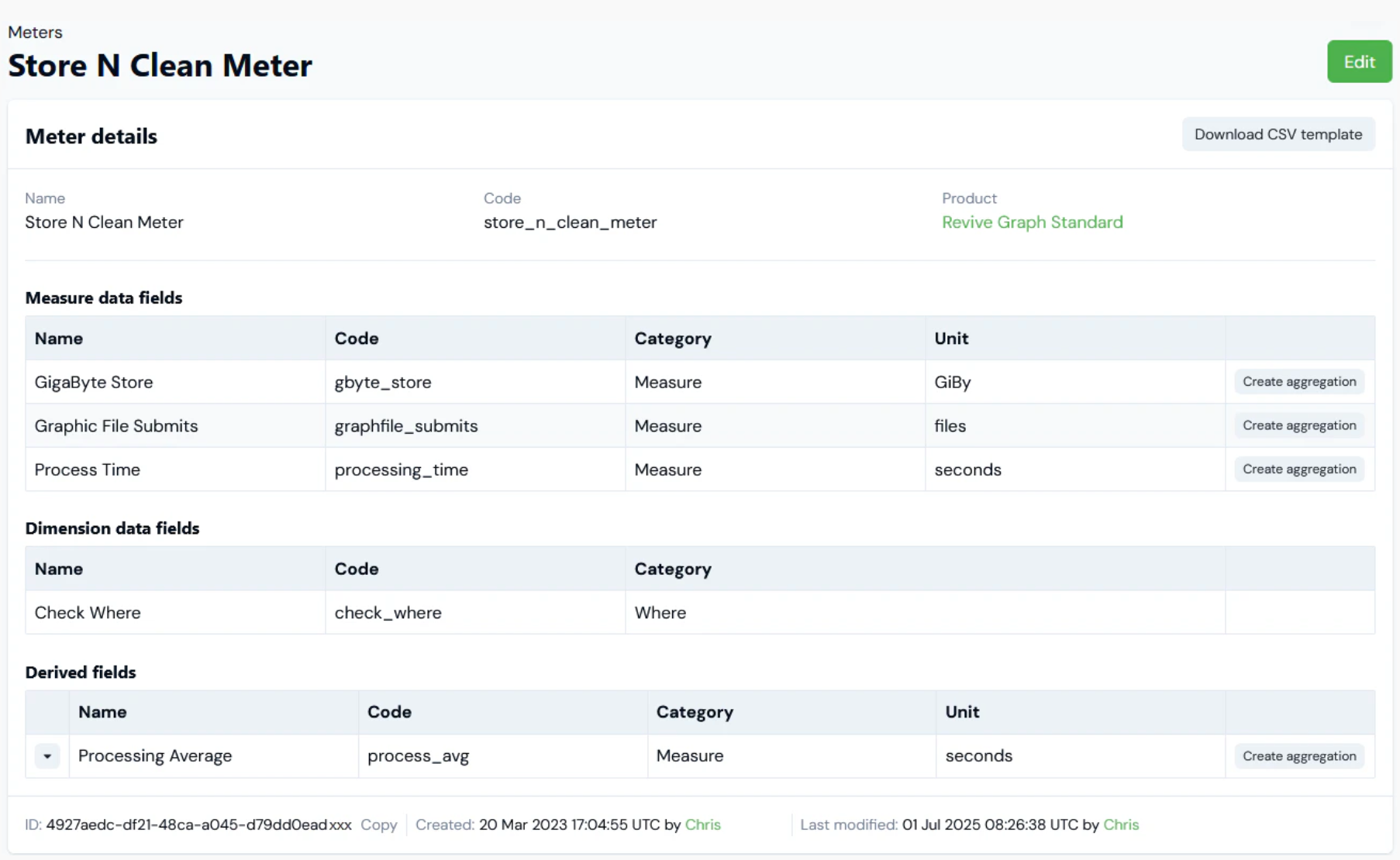This screenshot has height=860, width=1400.
Task: Click the check_where code cell
Action: [388, 613]
